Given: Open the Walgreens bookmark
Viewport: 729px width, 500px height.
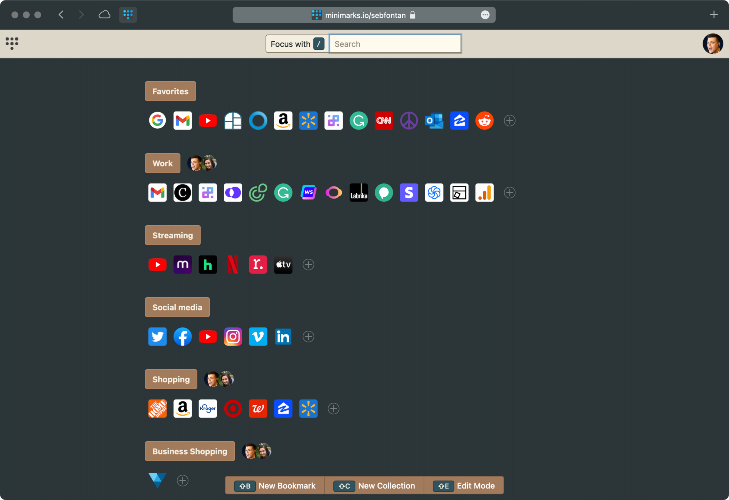Looking at the screenshot, I should 258,409.
